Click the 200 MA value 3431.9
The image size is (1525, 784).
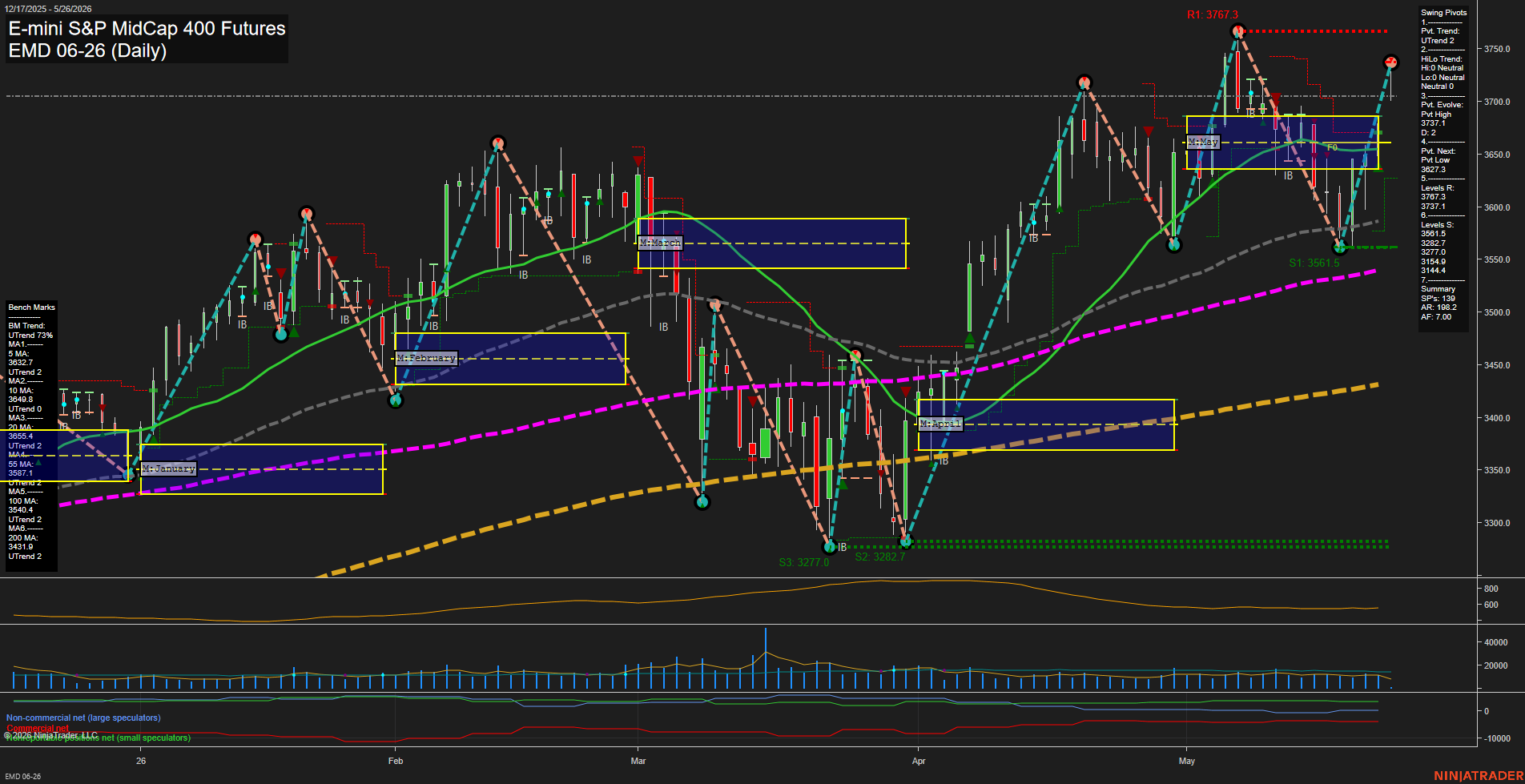(x=21, y=547)
